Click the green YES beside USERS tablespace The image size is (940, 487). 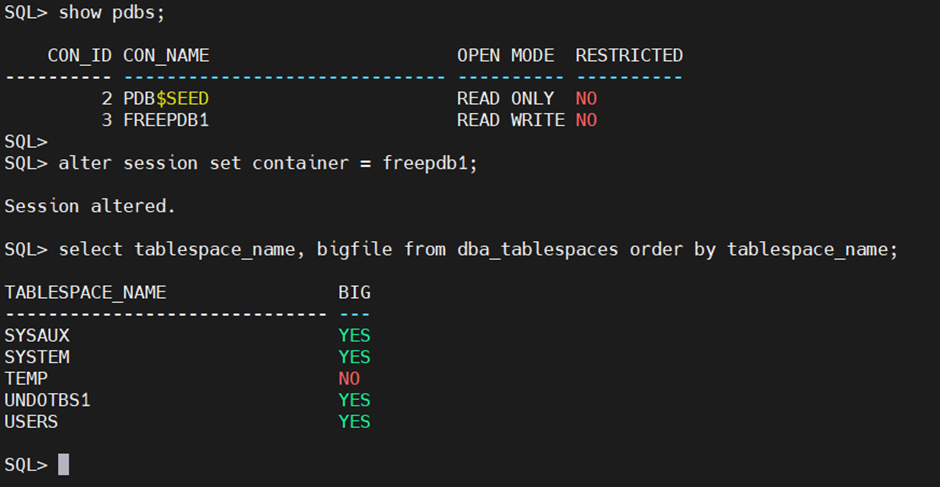pos(354,422)
